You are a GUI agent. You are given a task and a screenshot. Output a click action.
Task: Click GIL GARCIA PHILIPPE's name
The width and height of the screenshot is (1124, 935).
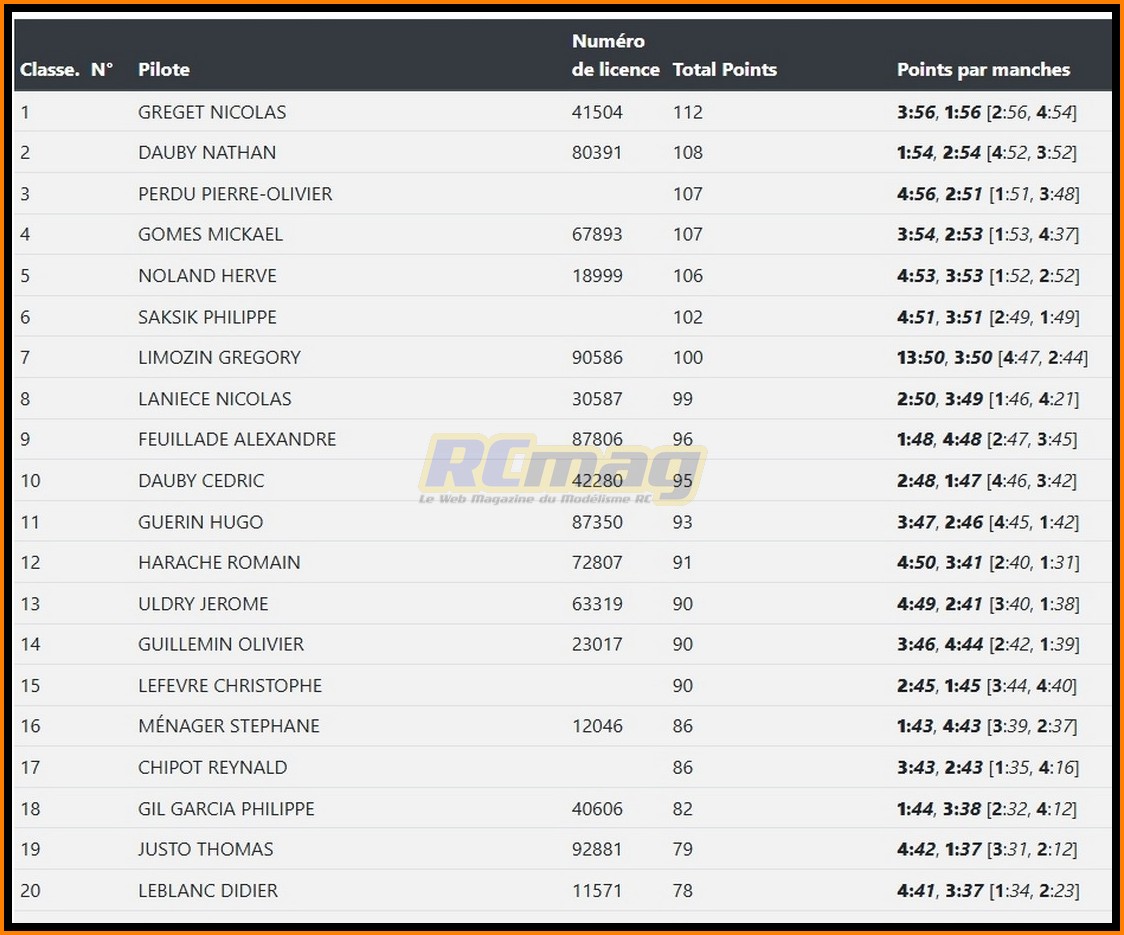click(226, 809)
